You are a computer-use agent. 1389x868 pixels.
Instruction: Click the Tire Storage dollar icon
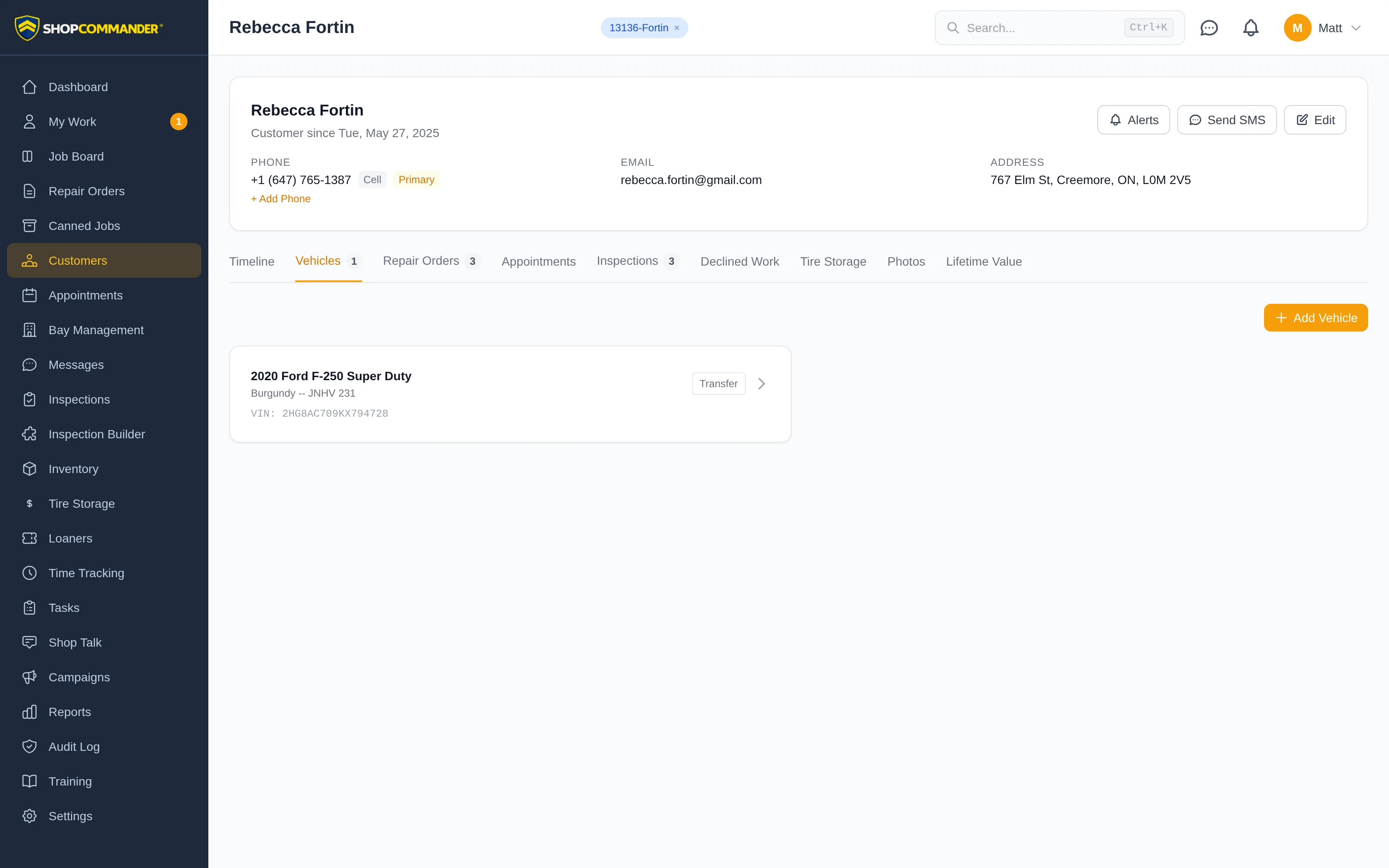[x=29, y=503]
